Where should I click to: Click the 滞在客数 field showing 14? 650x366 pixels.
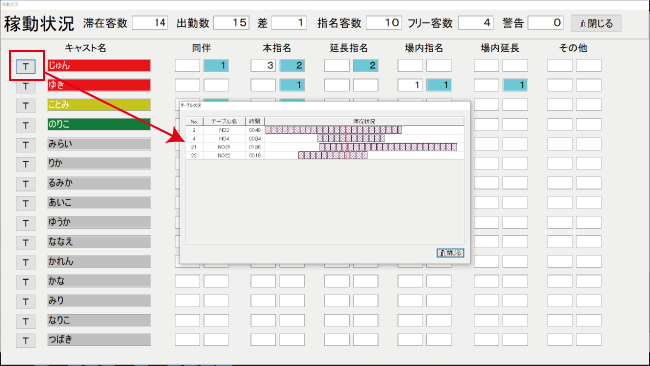(150, 23)
